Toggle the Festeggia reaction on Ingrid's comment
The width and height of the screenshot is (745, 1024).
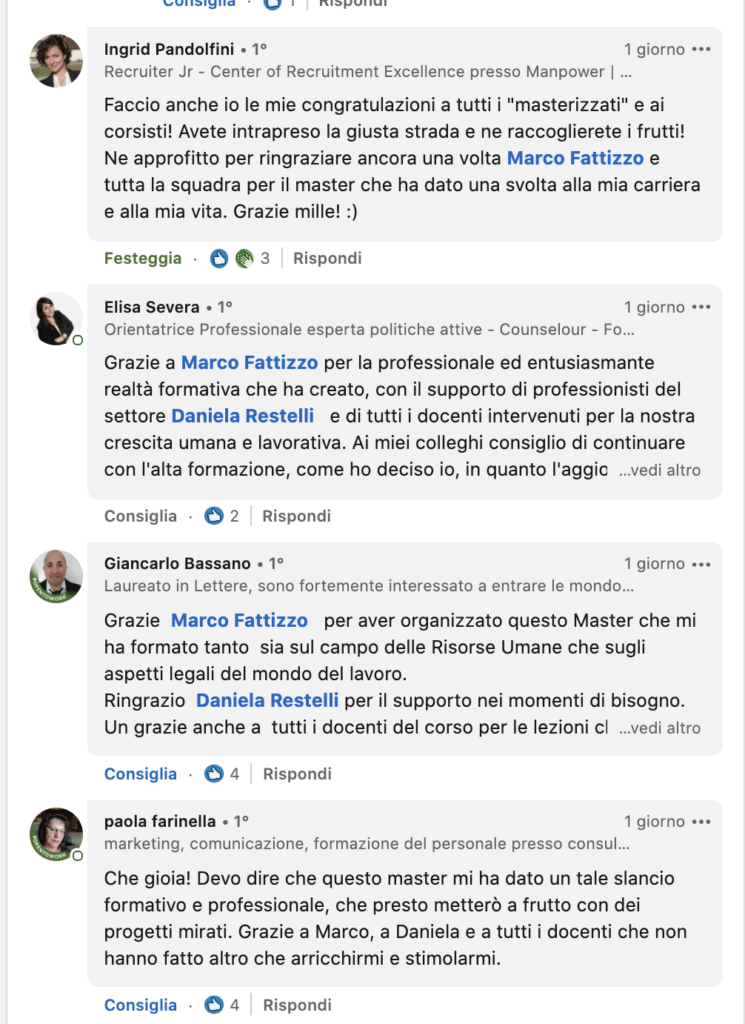pyautogui.click(x=143, y=259)
